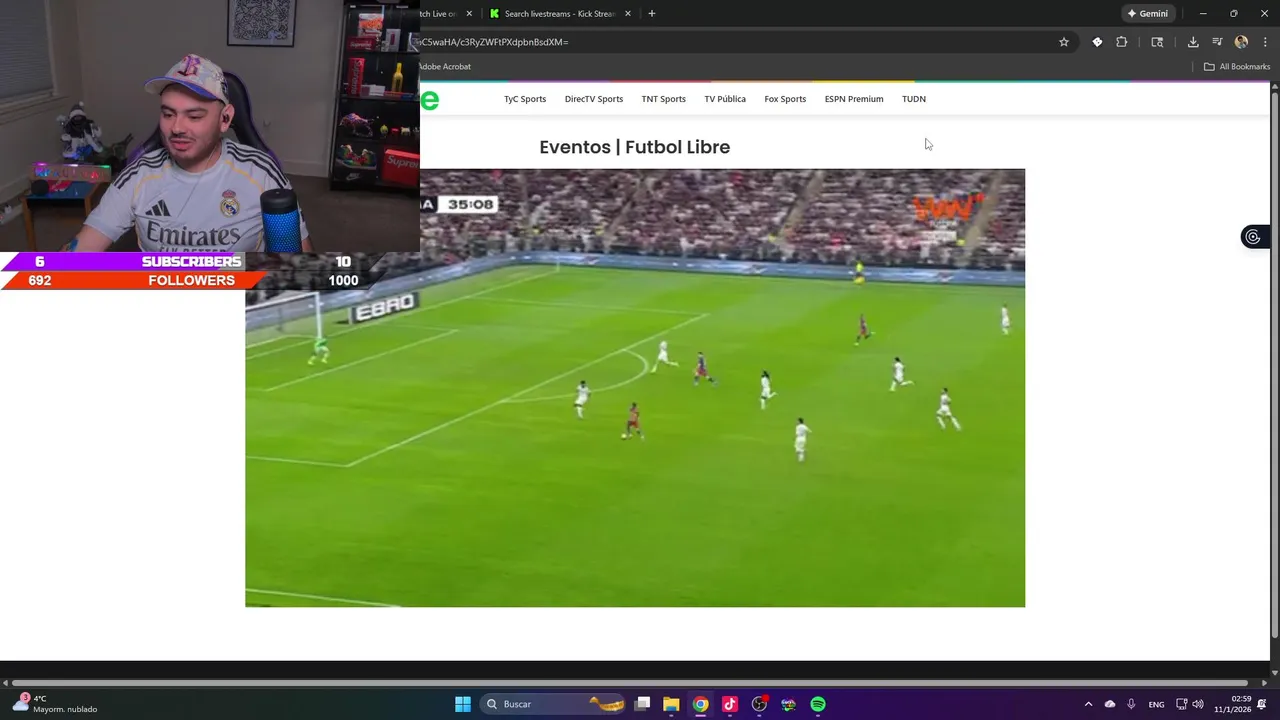Open TikTok app from taskbar

tap(730, 704)
